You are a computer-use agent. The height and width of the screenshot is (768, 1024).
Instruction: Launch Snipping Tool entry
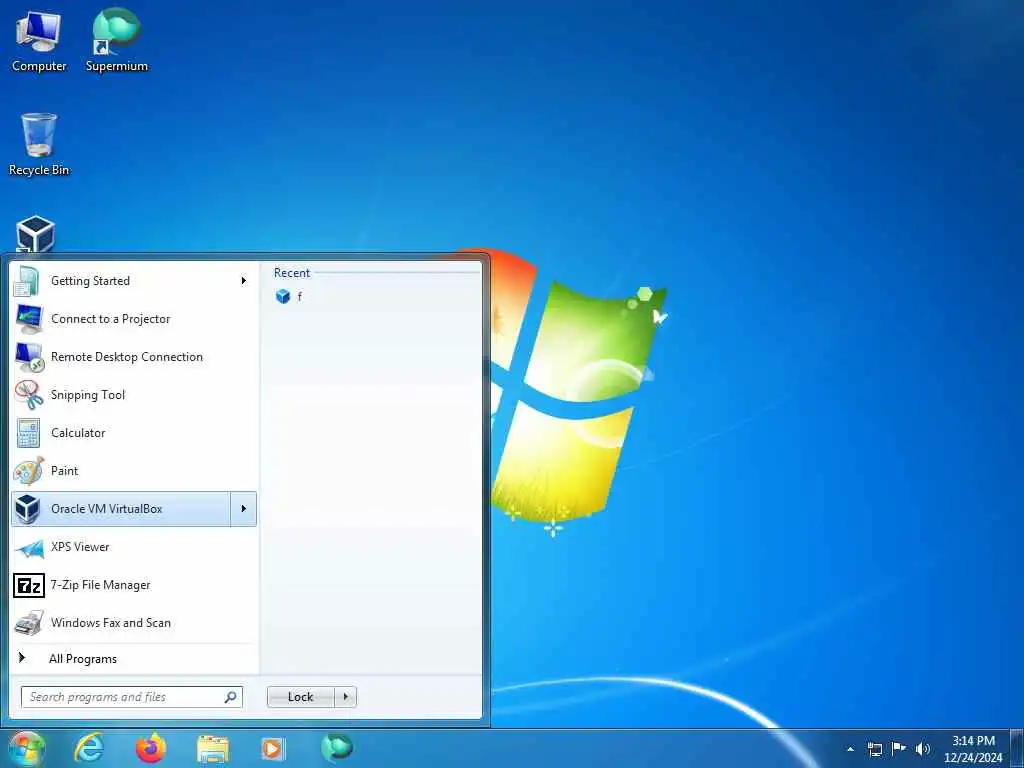tap(133, 395)
